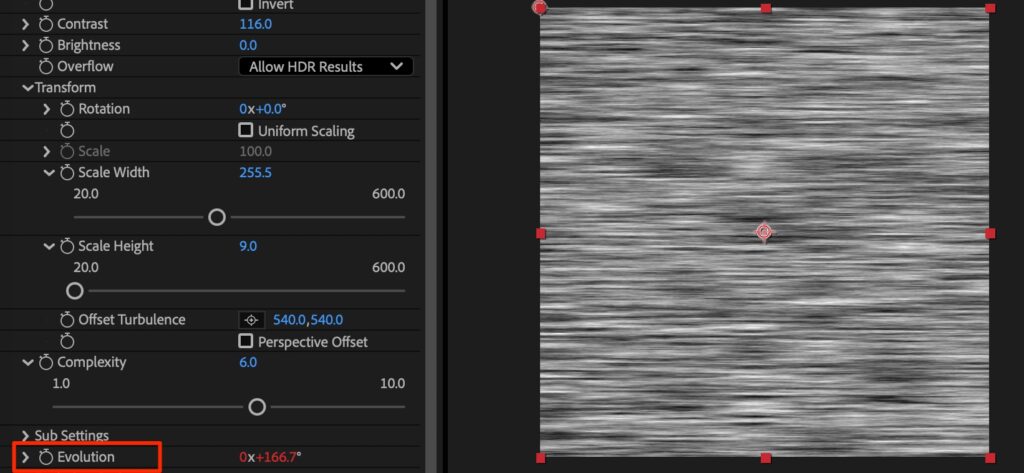Screen dimensions: 1024x473
Task: Expand the Evolution property arrow
Action: pos(26,457)
